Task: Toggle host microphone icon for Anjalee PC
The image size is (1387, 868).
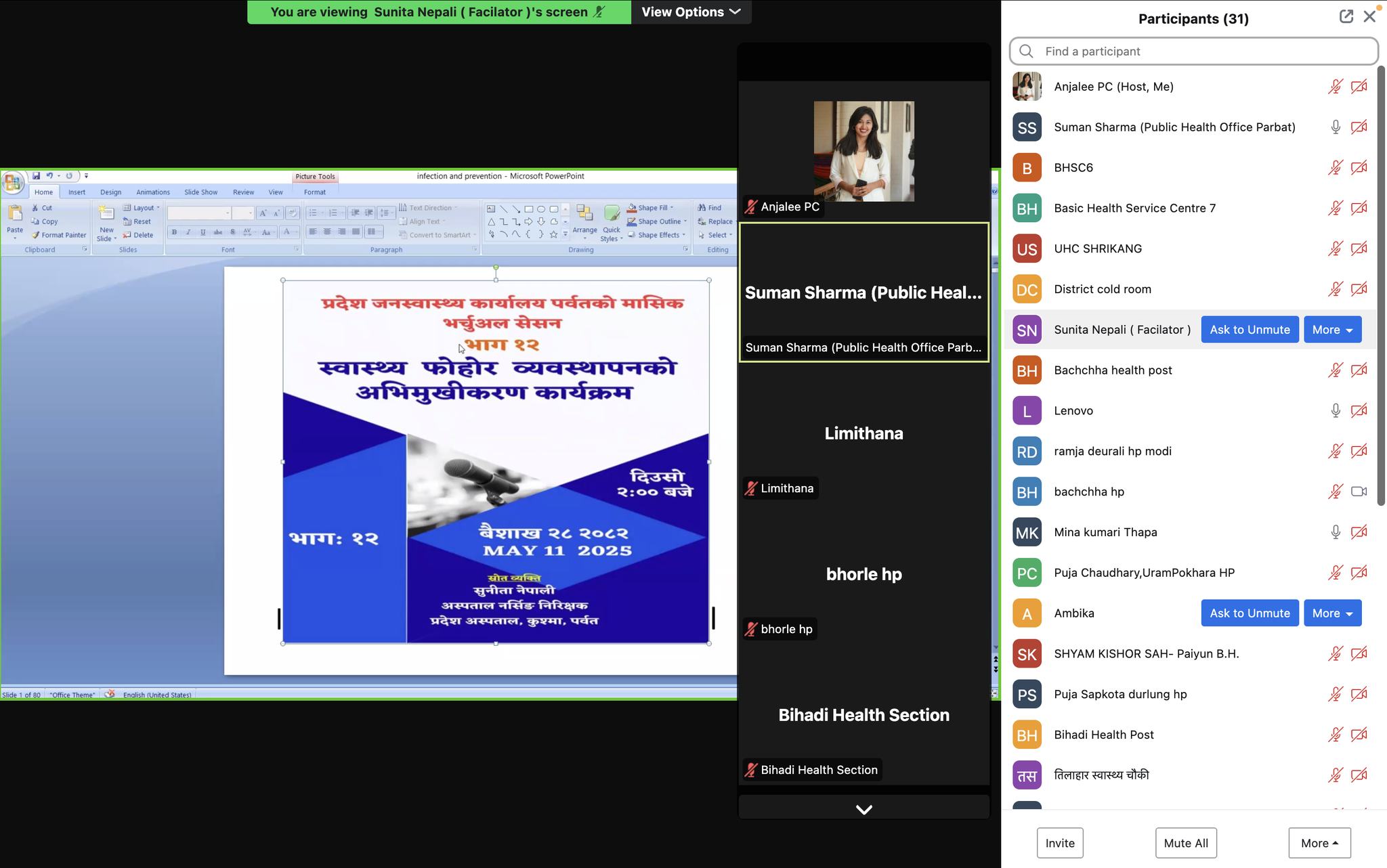Action: pos(1335,87)
